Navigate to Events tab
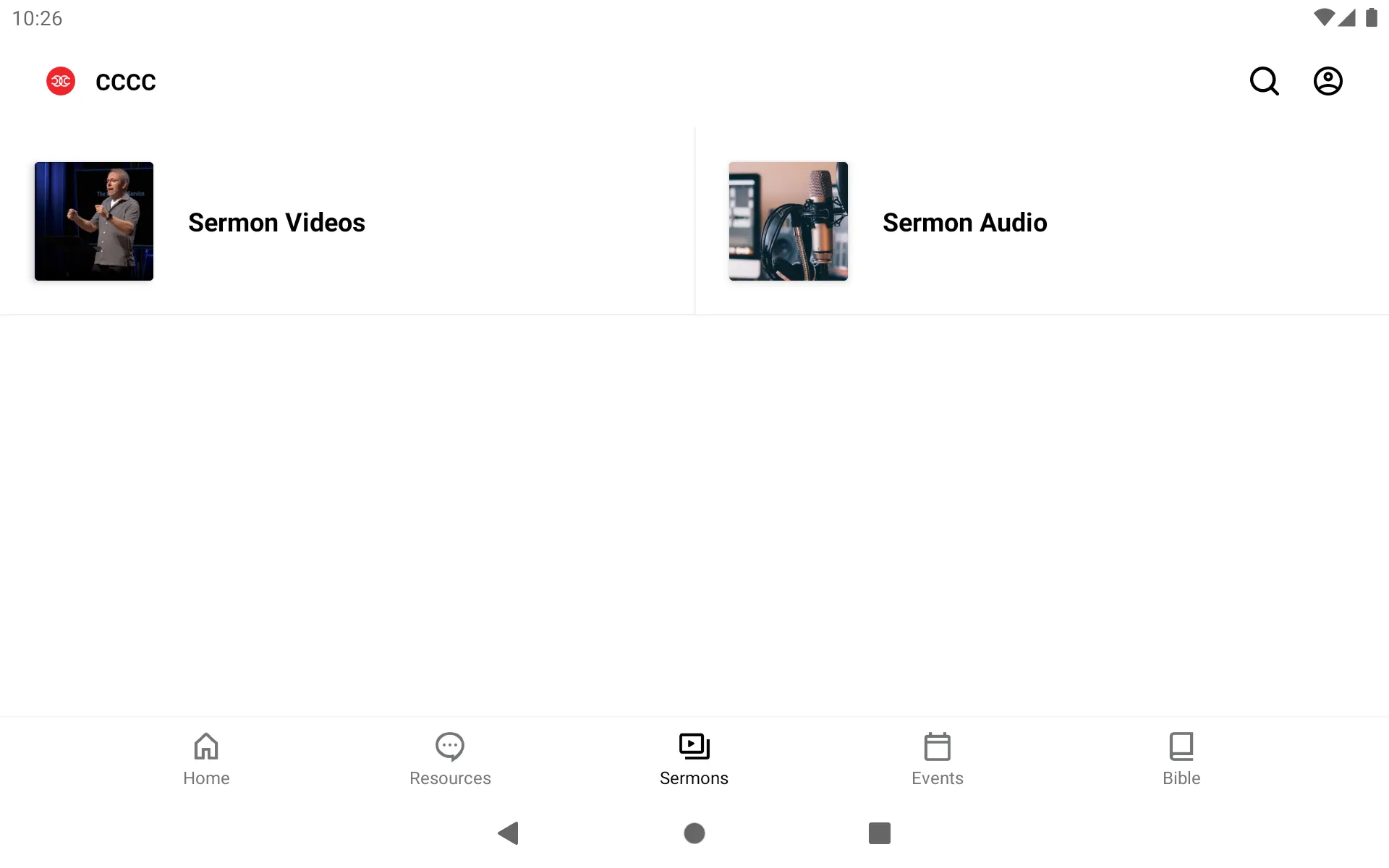 tap(937, 757)
